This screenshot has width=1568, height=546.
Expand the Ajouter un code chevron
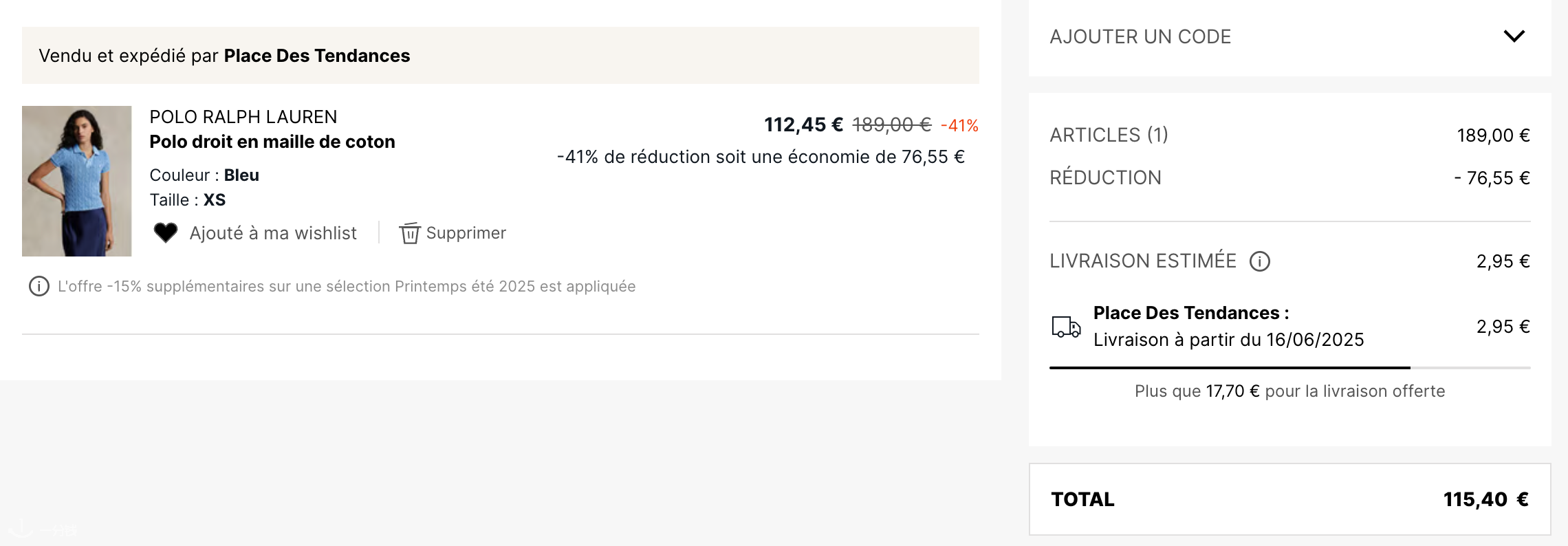tap(1514, 36)
